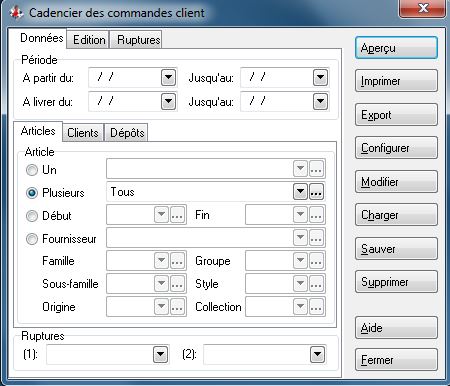Click the Charger button
Image resolution: width=450 pixels, height=386 pixels.
coord(396,215)
